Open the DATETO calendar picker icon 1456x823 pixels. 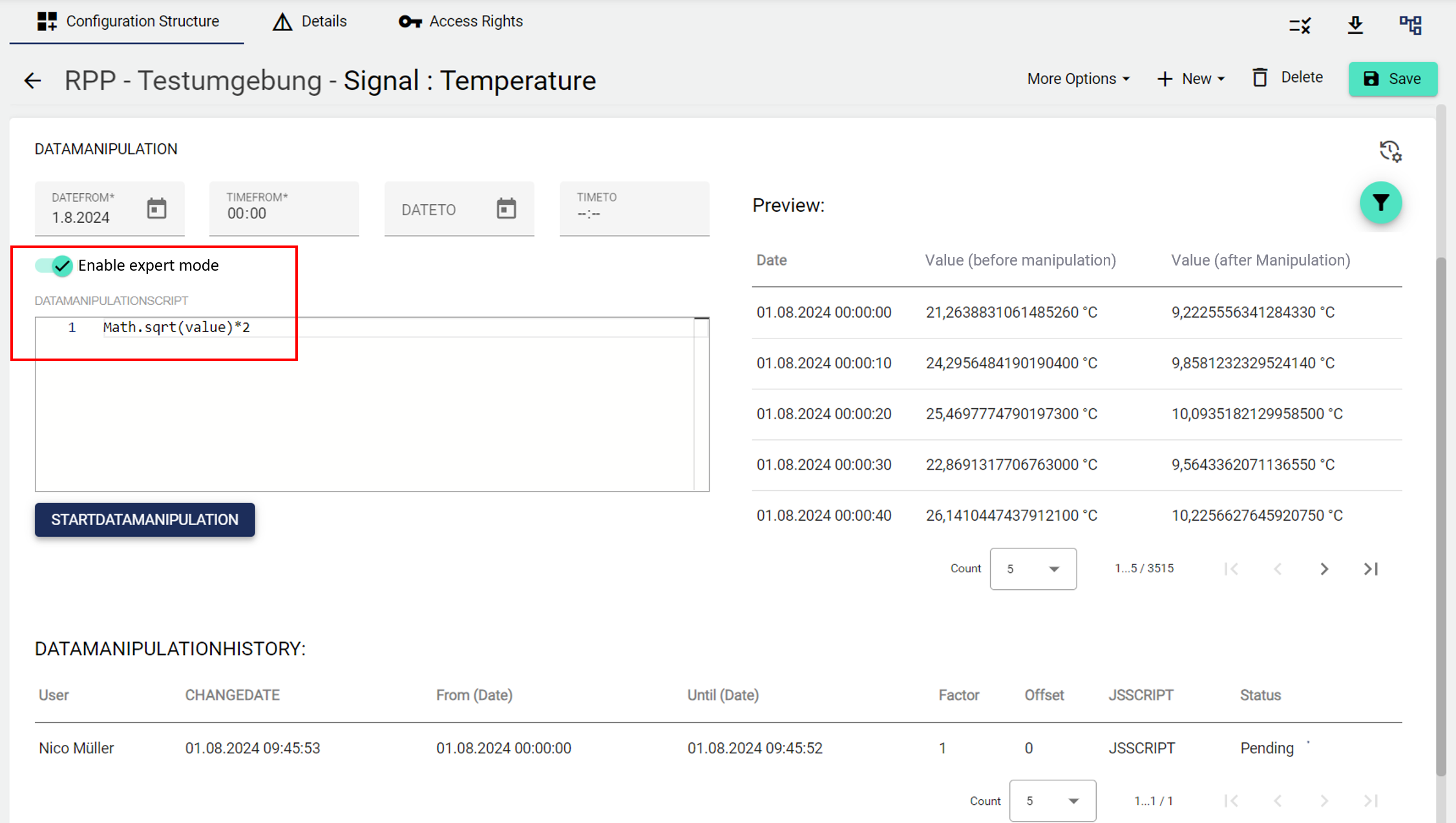tap(506, 209)
